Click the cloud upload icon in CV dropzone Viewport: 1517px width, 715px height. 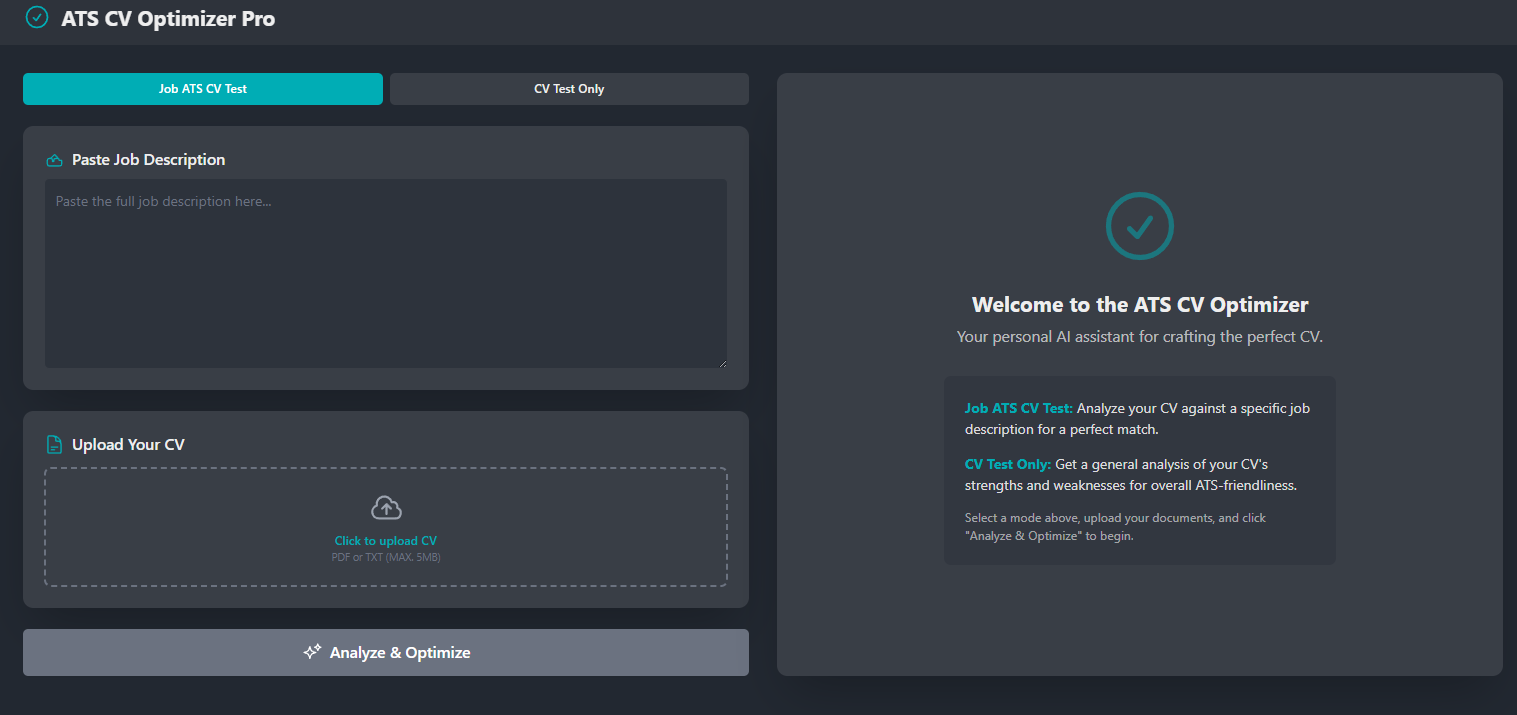(386, 508)
